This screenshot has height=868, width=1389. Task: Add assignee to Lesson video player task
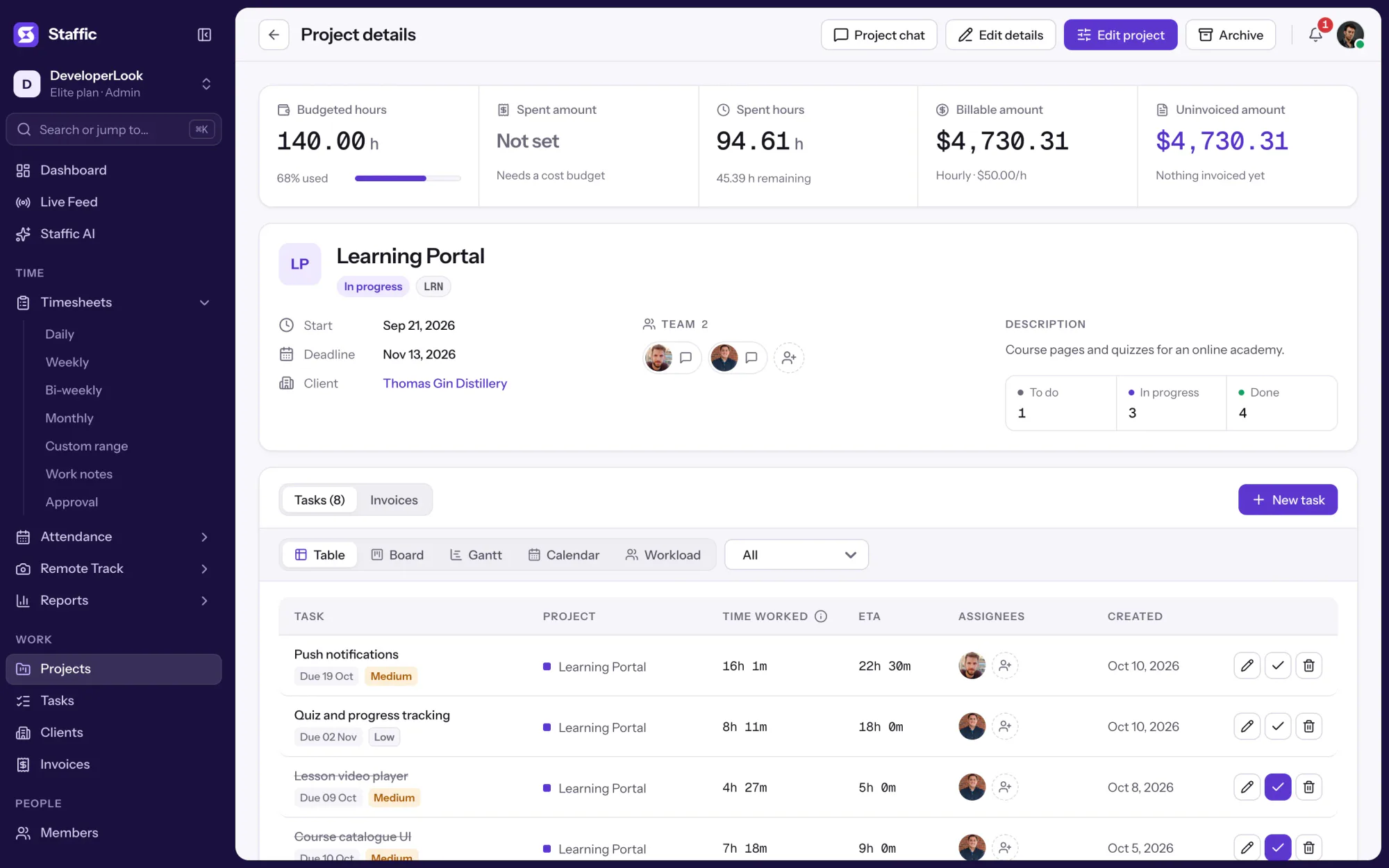point(1005,787)
